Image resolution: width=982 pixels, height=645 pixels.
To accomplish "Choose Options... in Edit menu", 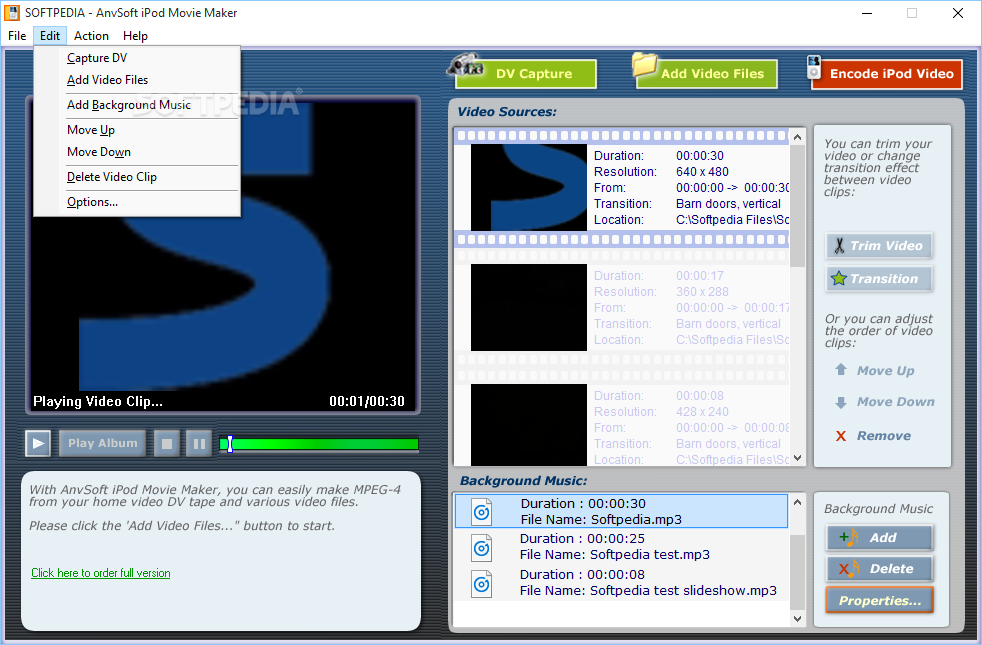I will (x=137, y=202).
